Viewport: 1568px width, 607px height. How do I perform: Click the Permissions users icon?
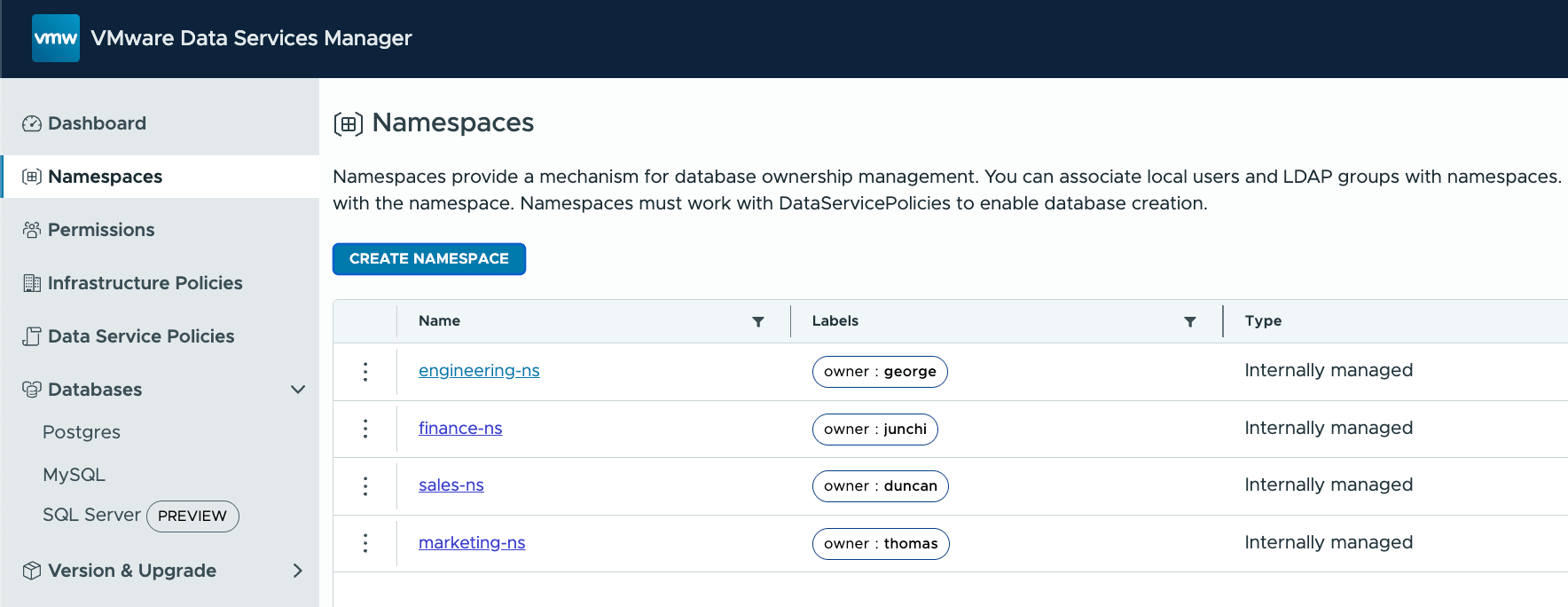(32, 230)
